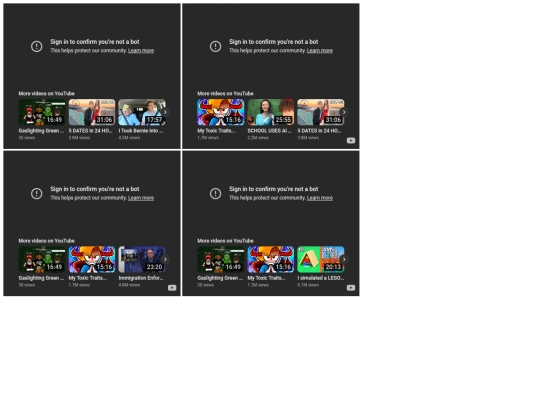The width and height of the screenshot is (540, 405).
Task: Follow Learn more link above SCHOOL USES AI row
Action: [320, 51]
